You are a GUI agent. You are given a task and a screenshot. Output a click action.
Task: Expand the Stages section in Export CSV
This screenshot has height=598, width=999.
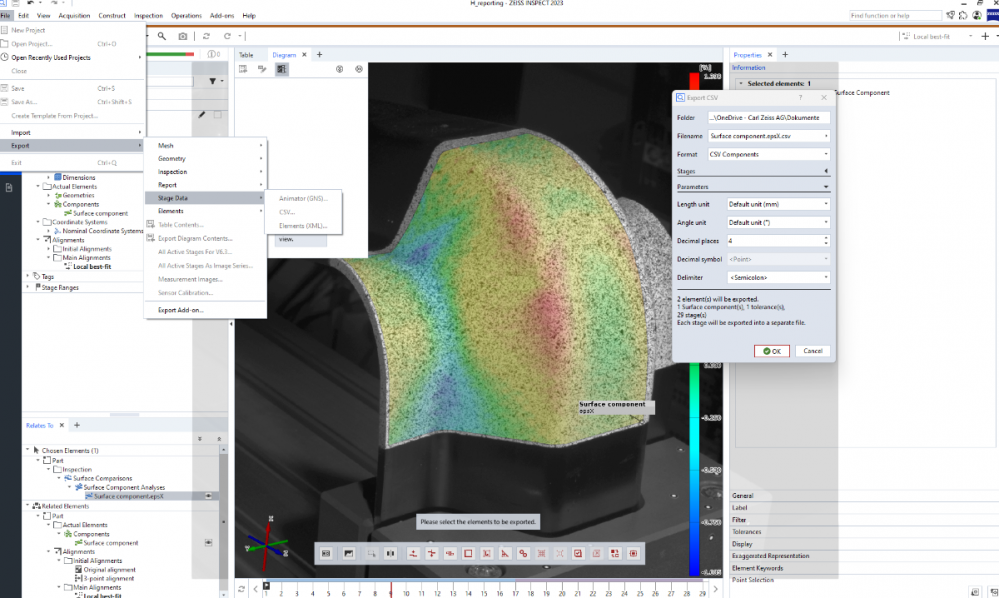(826, 171)
